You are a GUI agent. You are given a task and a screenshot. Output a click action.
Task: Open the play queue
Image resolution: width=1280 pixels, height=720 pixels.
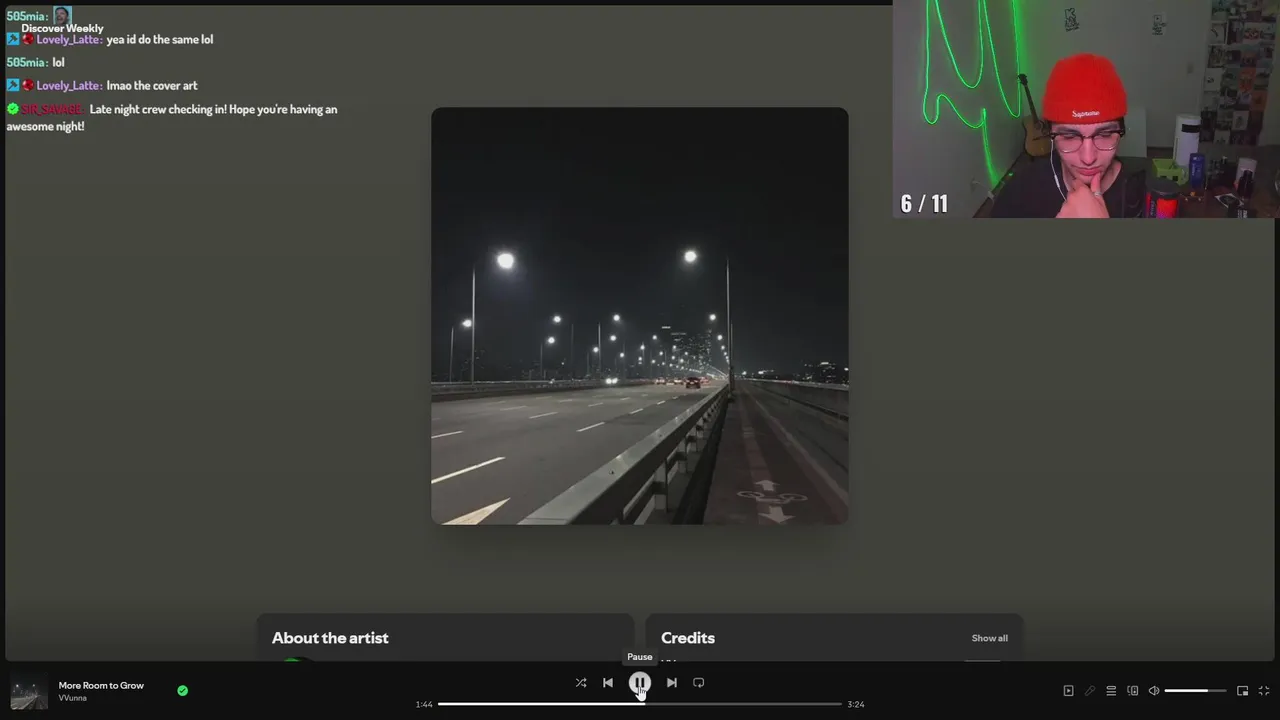point(1111,691)
